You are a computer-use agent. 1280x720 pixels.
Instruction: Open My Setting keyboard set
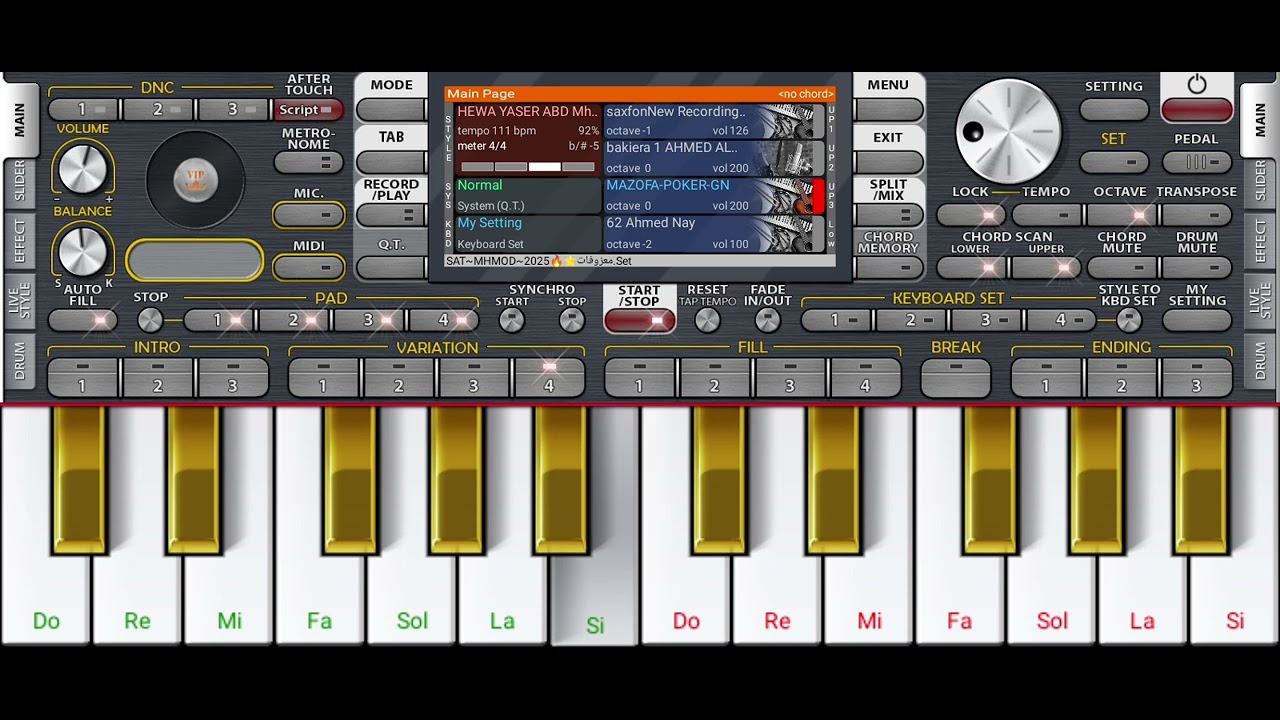coord(528,233)
